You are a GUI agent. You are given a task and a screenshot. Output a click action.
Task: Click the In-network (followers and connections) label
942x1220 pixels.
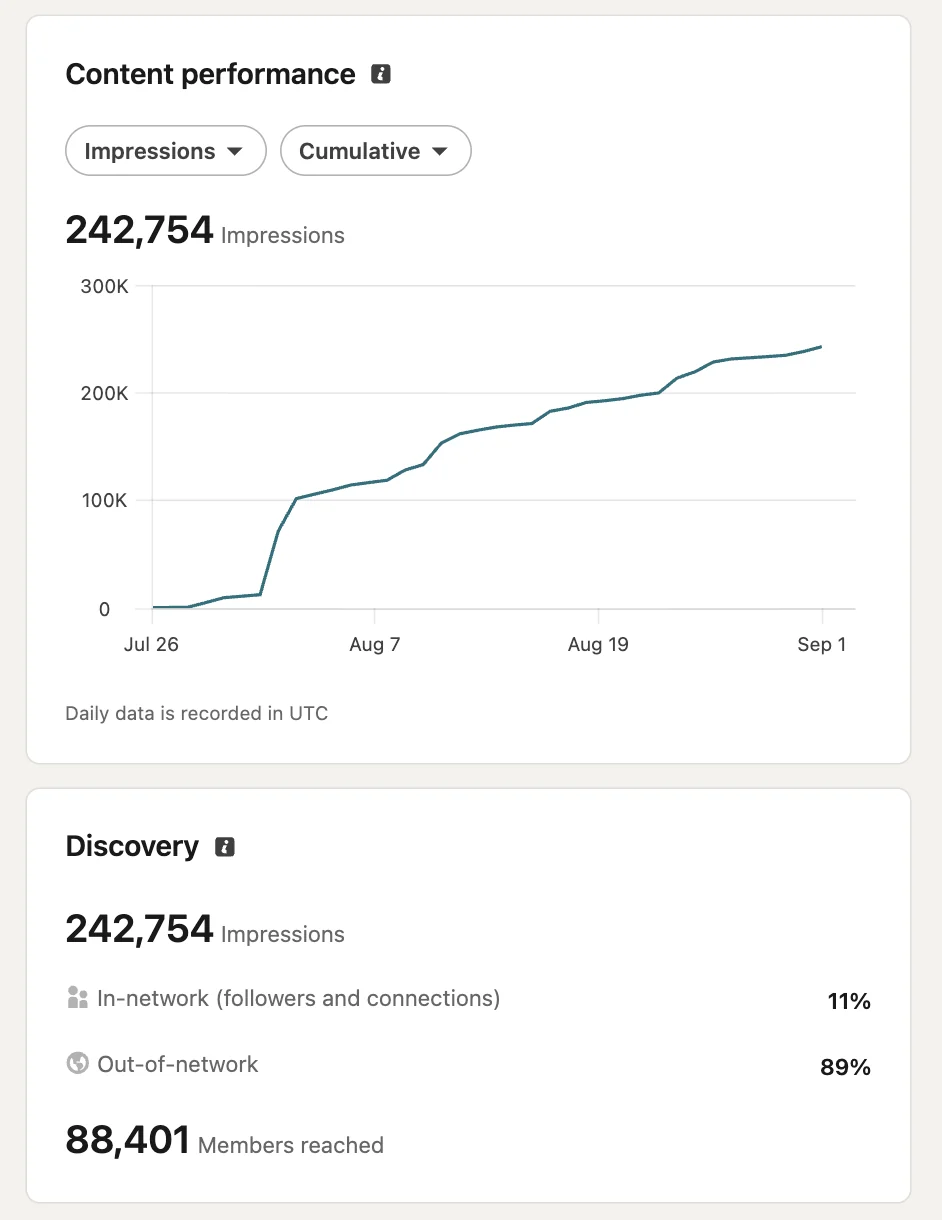pos(299,998)
